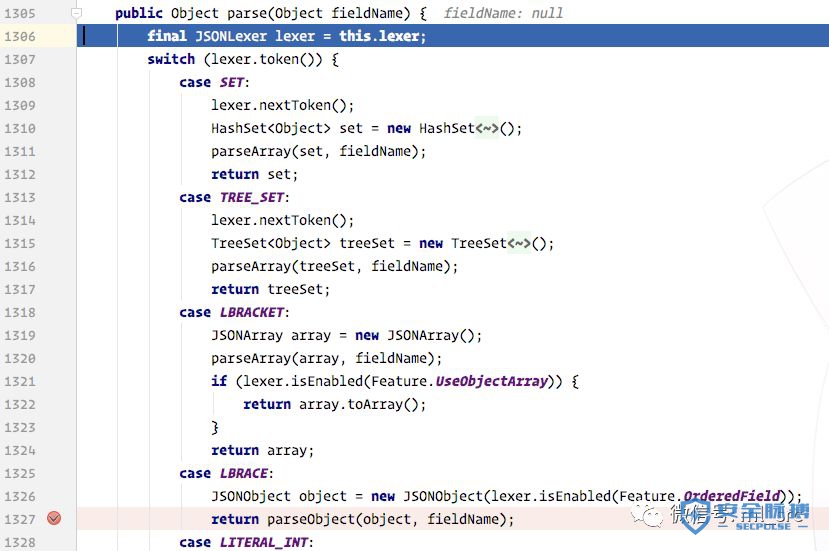Click the OrderedField feature constant
This screenshot has width=829, height=551.
coord(732,496)
